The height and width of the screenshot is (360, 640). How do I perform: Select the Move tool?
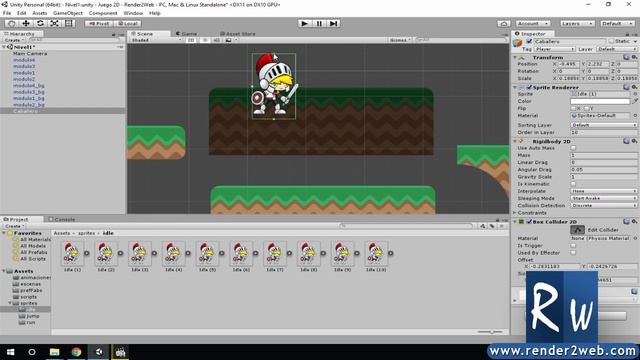pyautogui.click(x=26, y=24)
